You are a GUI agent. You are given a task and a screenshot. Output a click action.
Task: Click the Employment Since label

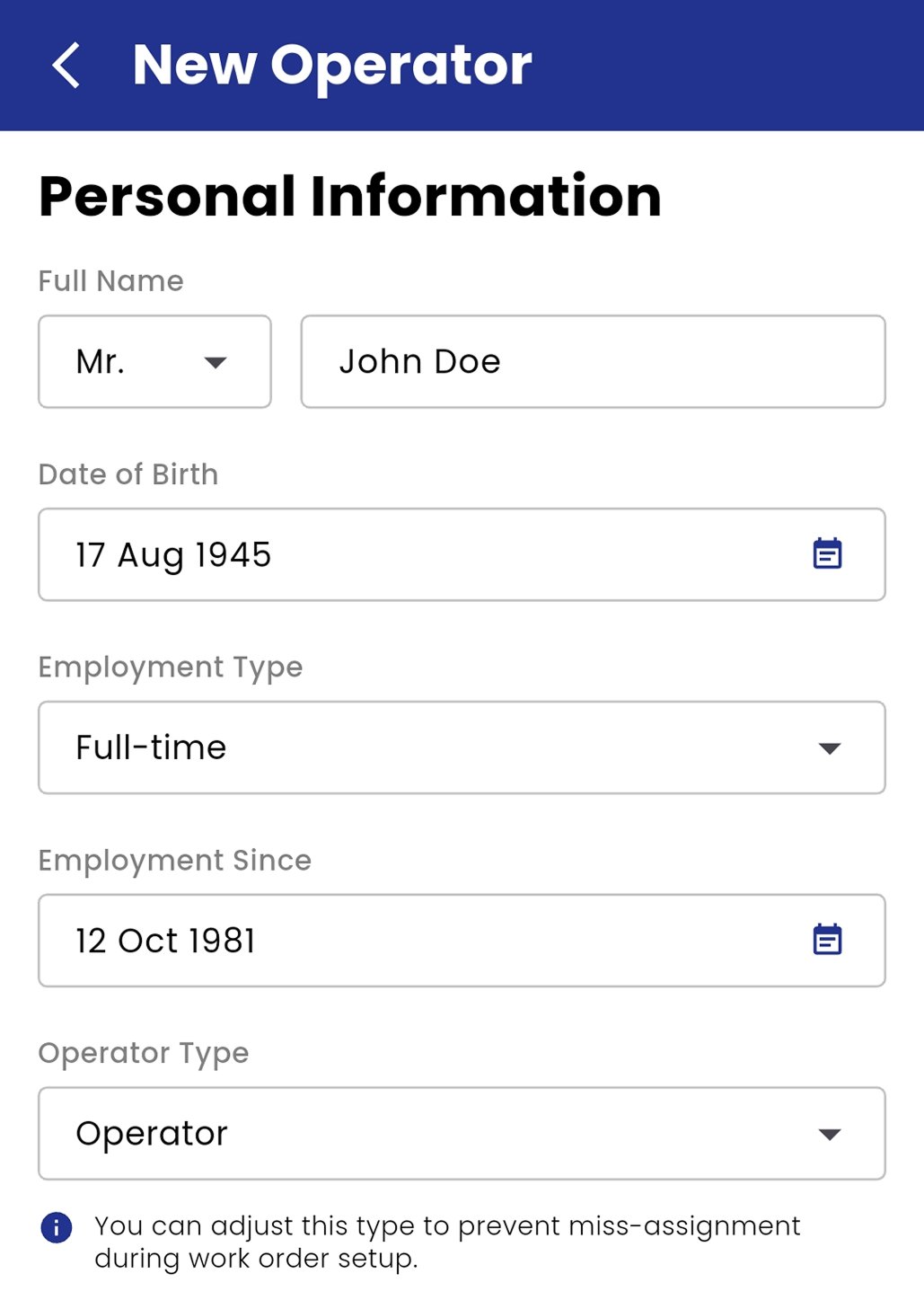(x=173, y=860)
